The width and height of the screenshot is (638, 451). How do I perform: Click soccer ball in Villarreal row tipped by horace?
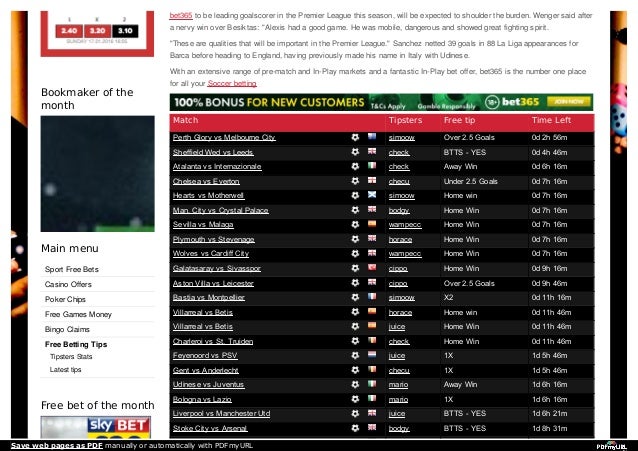tap(355, 312)
